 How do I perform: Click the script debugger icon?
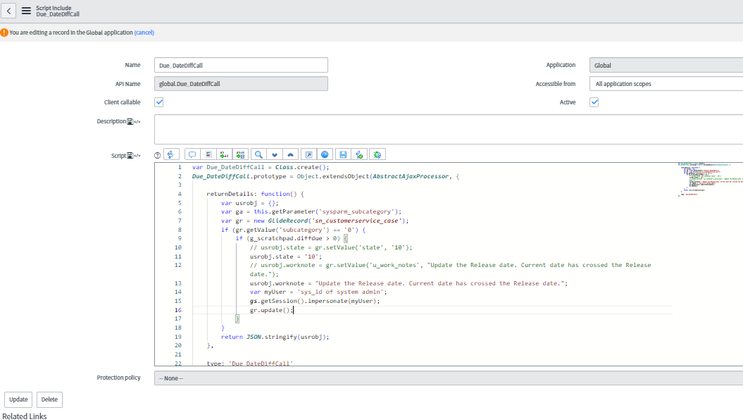[x=359, y=155]
